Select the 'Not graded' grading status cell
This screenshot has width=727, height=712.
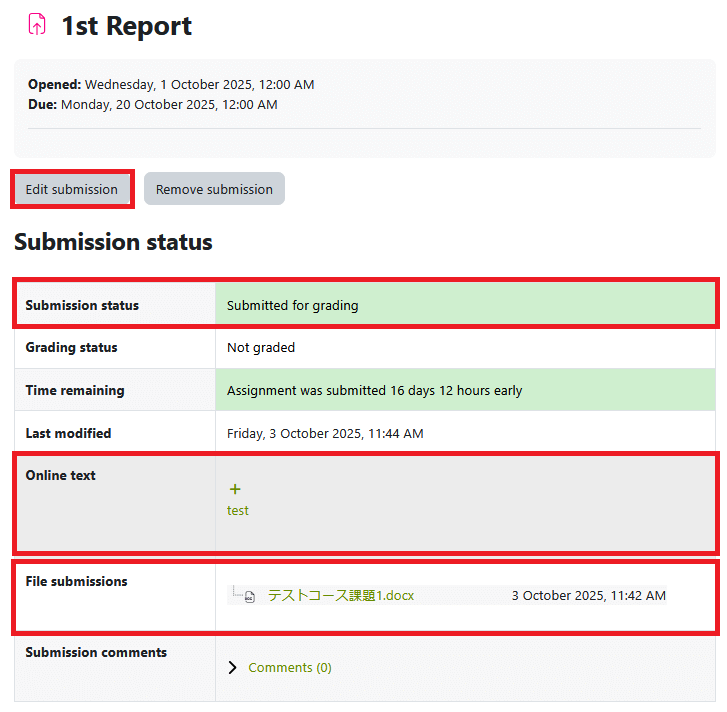[x=261, y=348]
